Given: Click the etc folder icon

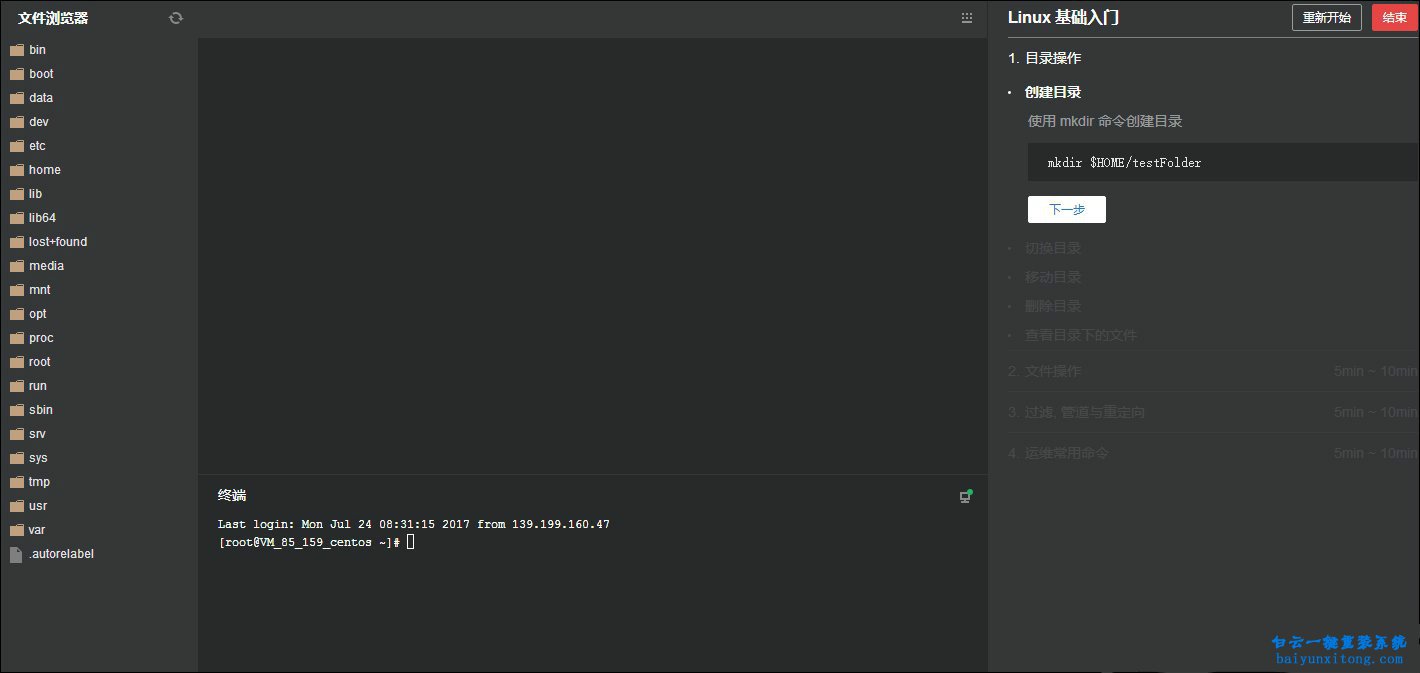Looking at the screenshot, I should [16, 146].
